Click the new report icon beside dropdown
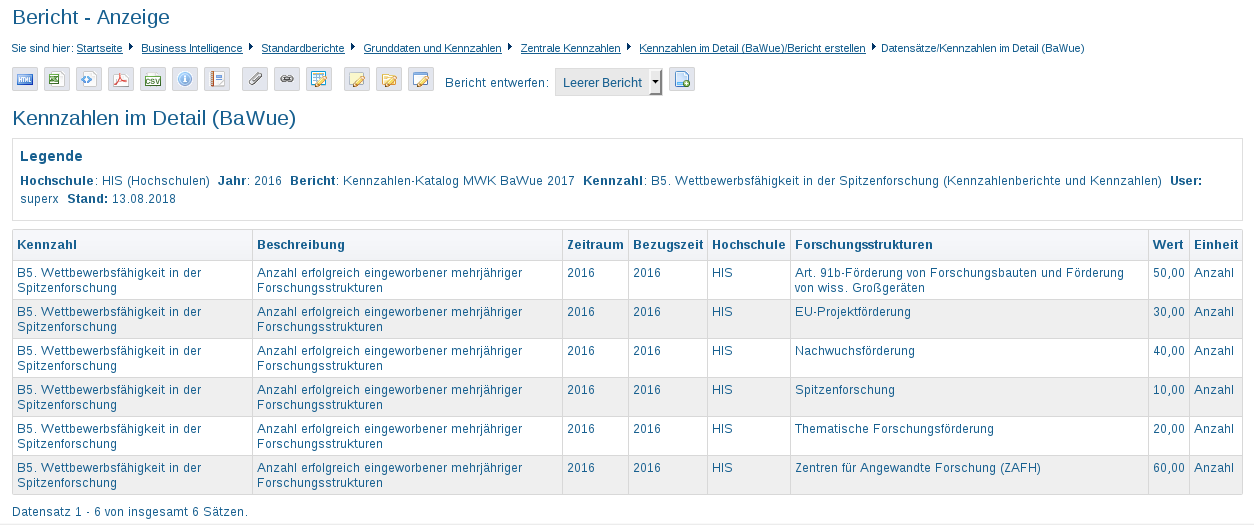The image size is (1254, 525). tap(682, 80)
